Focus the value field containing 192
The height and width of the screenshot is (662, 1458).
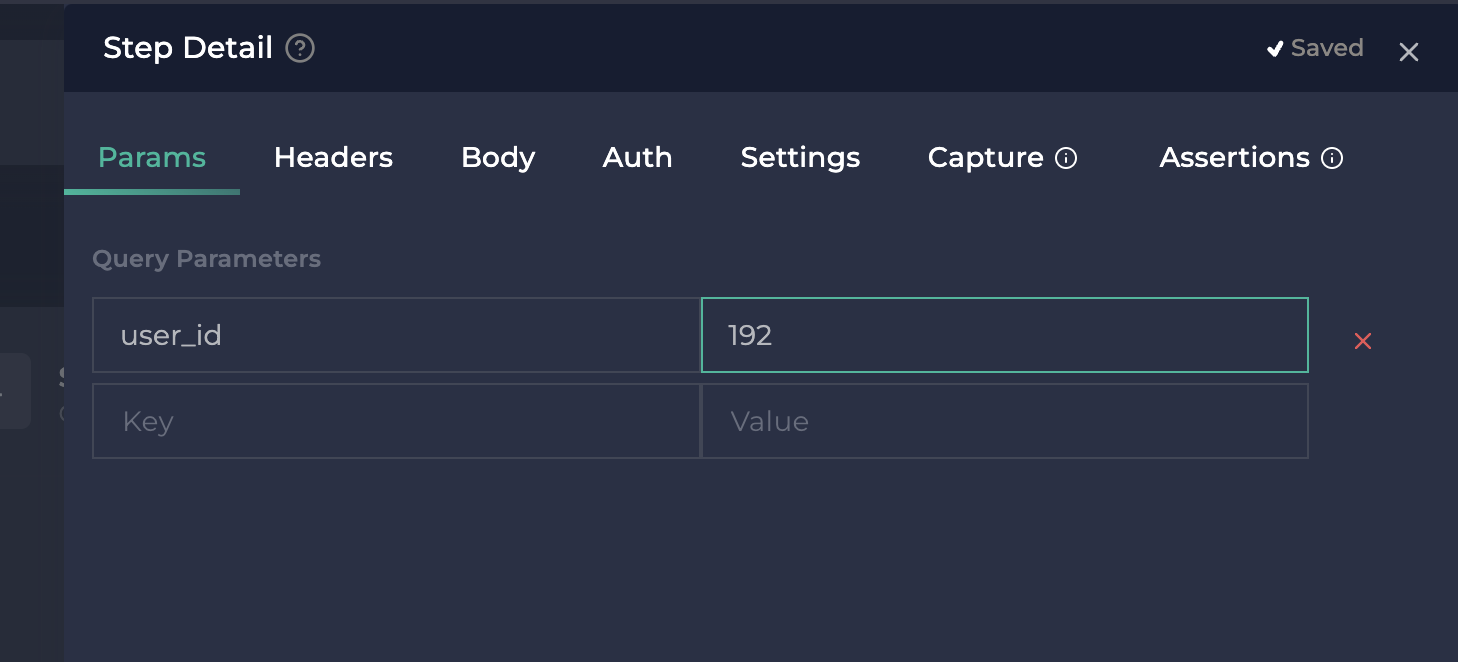(x=1004, y=335)
